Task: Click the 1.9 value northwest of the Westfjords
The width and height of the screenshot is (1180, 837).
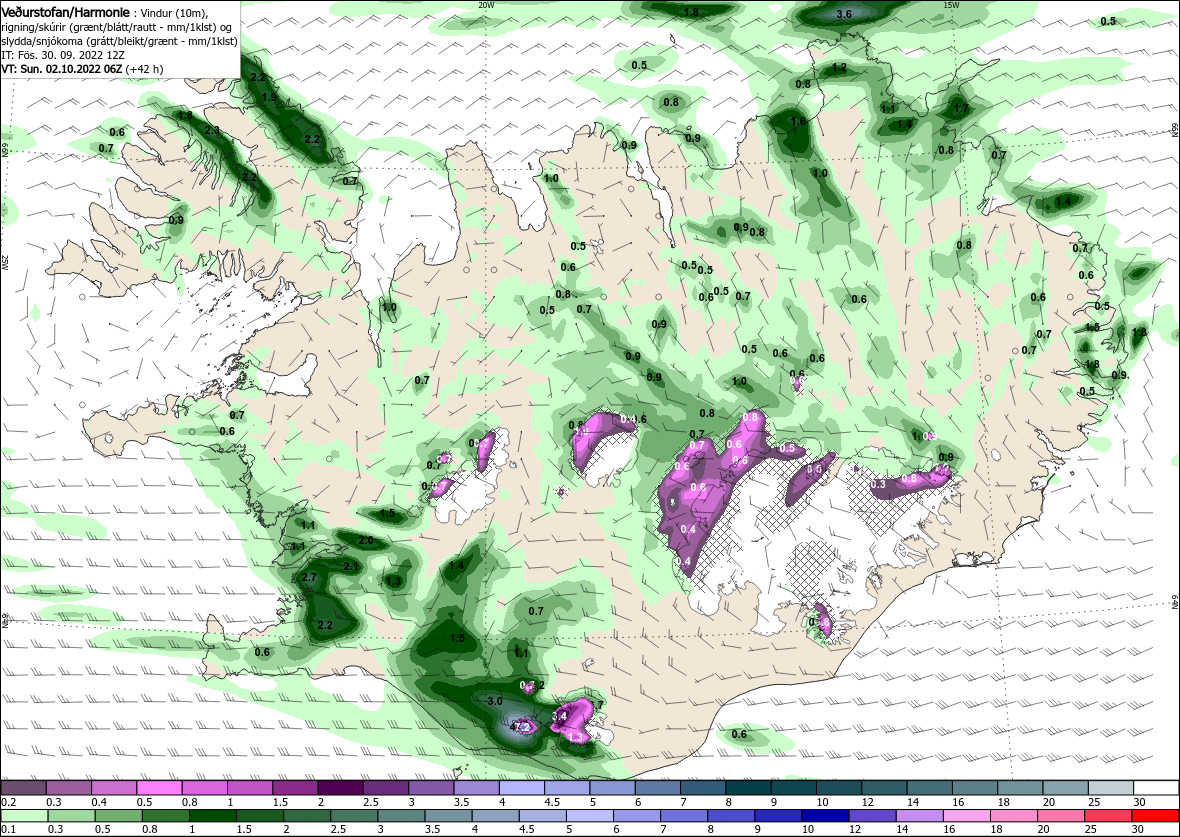Action: [269, 98]
